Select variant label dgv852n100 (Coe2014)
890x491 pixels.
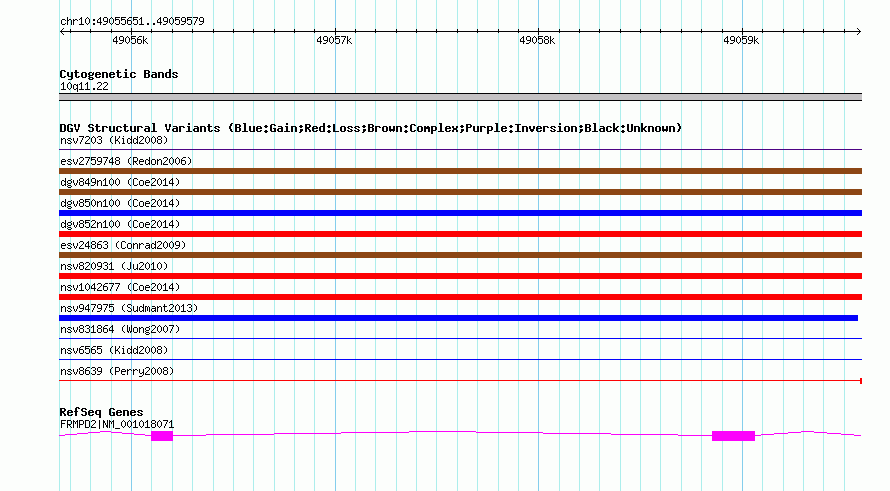pyautogui.click(x=120, y=224)
